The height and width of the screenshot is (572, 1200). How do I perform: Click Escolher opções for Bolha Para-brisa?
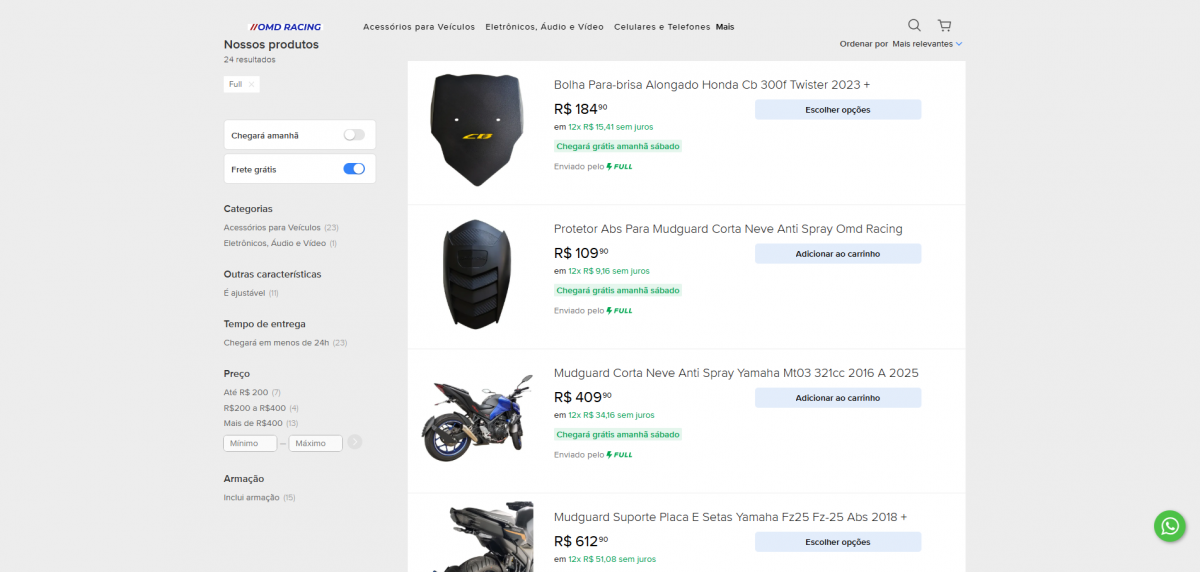click(x=838, y=110)
